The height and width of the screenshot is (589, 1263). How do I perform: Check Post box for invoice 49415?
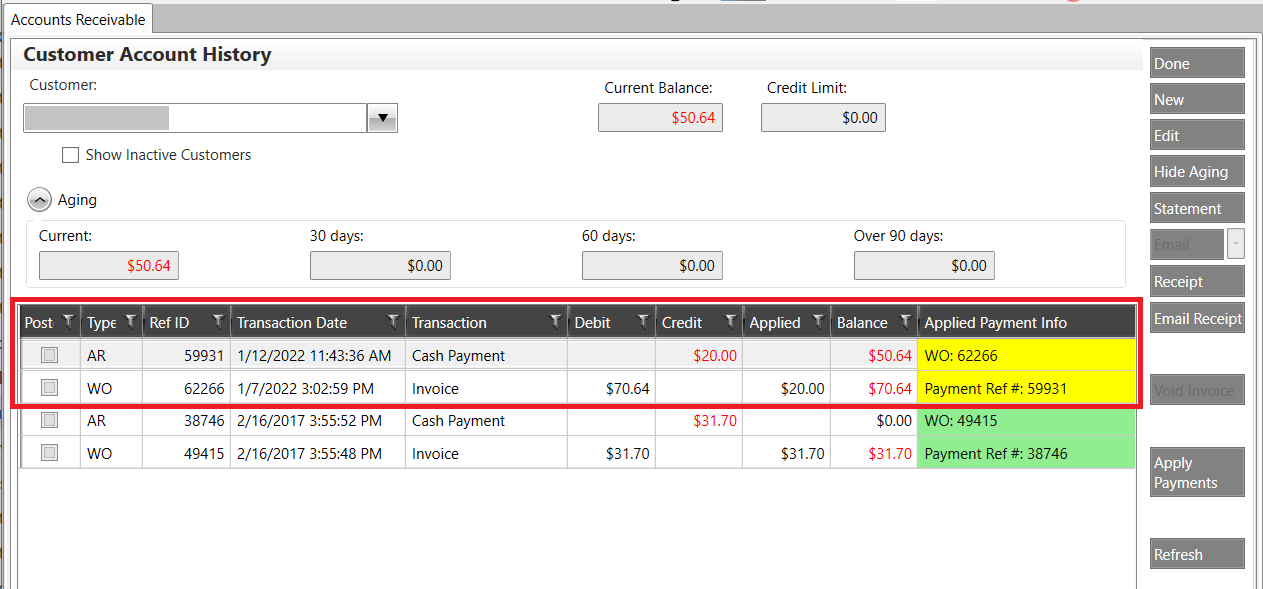[x=49, y=453]
